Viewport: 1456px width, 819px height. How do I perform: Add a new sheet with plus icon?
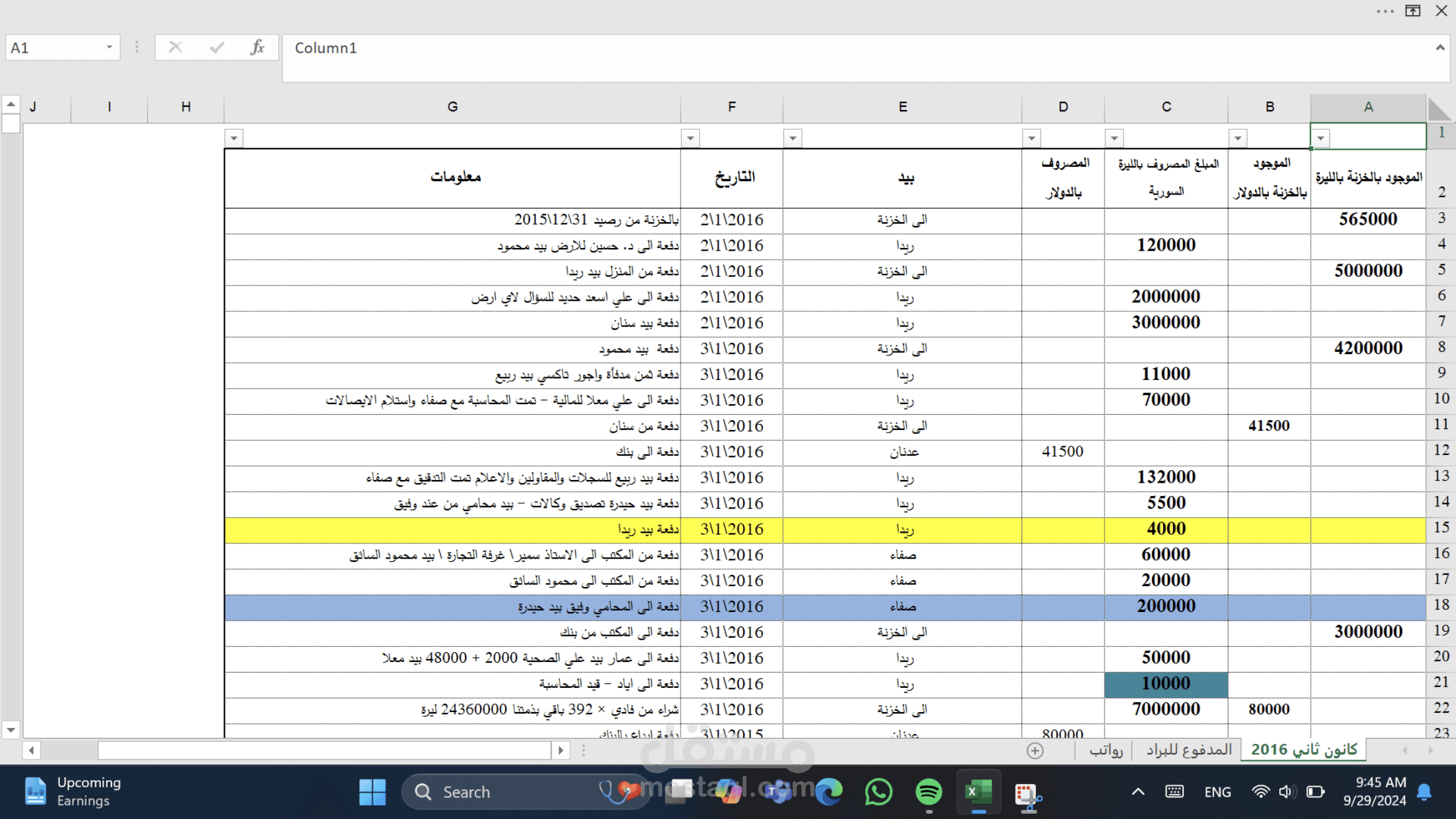click(x=1035, y=750)
